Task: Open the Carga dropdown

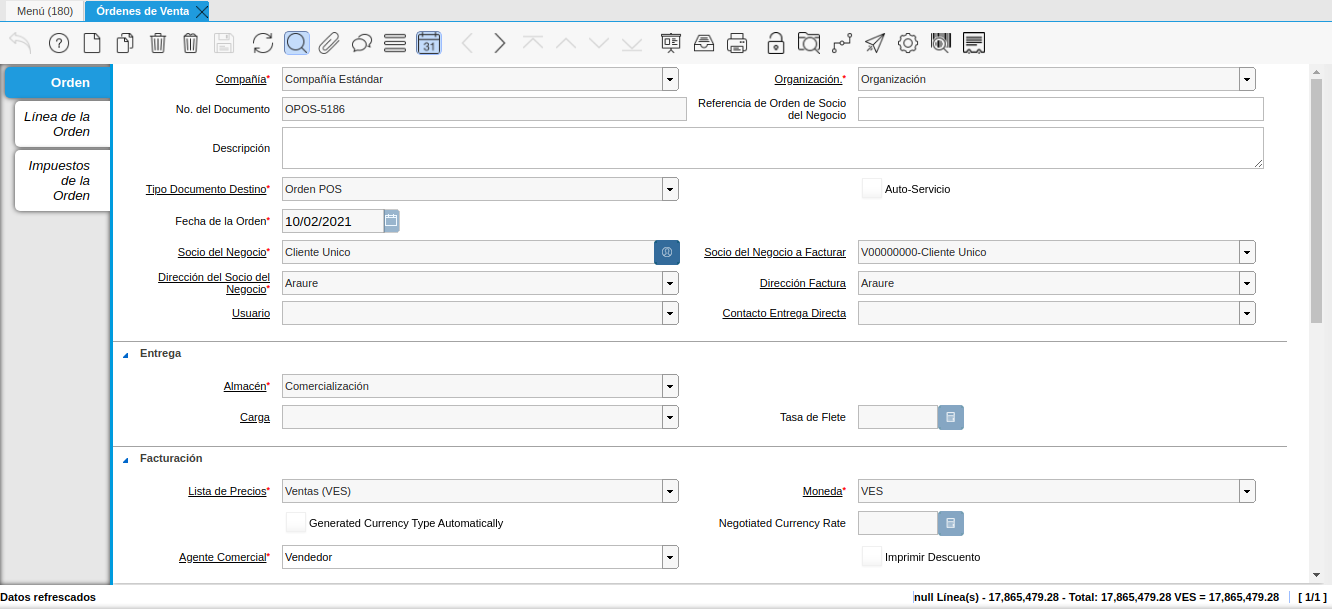Action: (670, 417)
